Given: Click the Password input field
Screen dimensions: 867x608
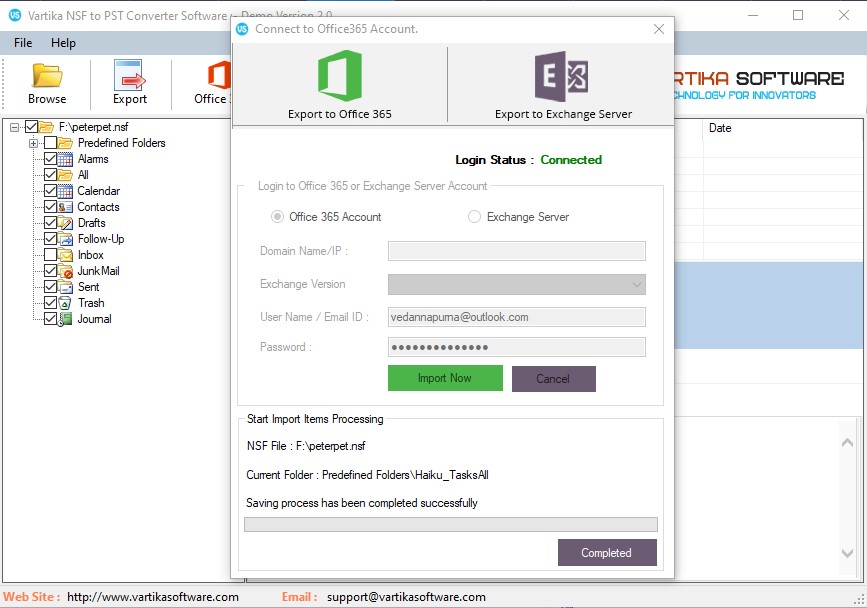Looking at the screenshot, I should coord(516,347).
